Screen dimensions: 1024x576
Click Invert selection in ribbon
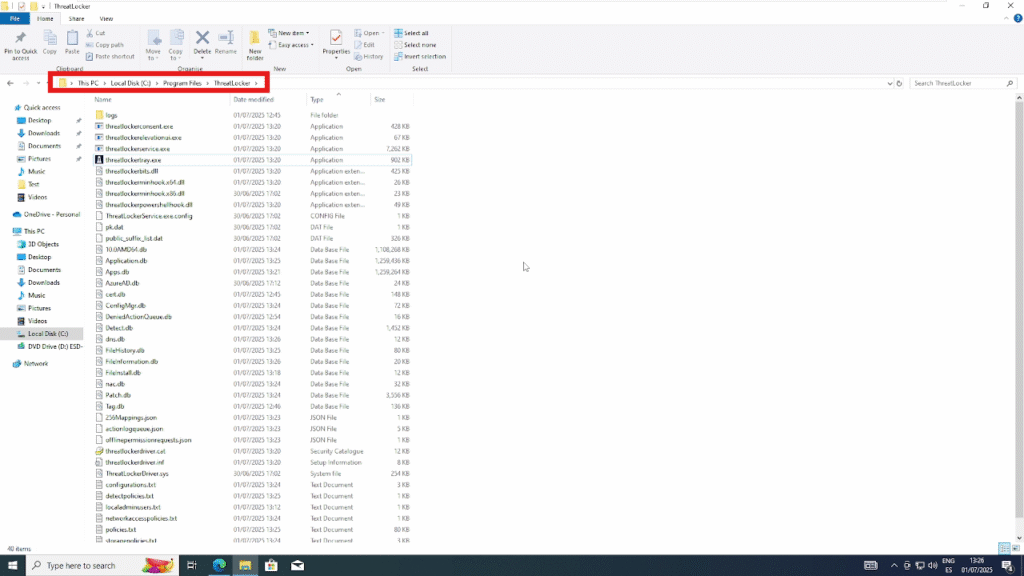pyautogui.click(x=420, y=56)
